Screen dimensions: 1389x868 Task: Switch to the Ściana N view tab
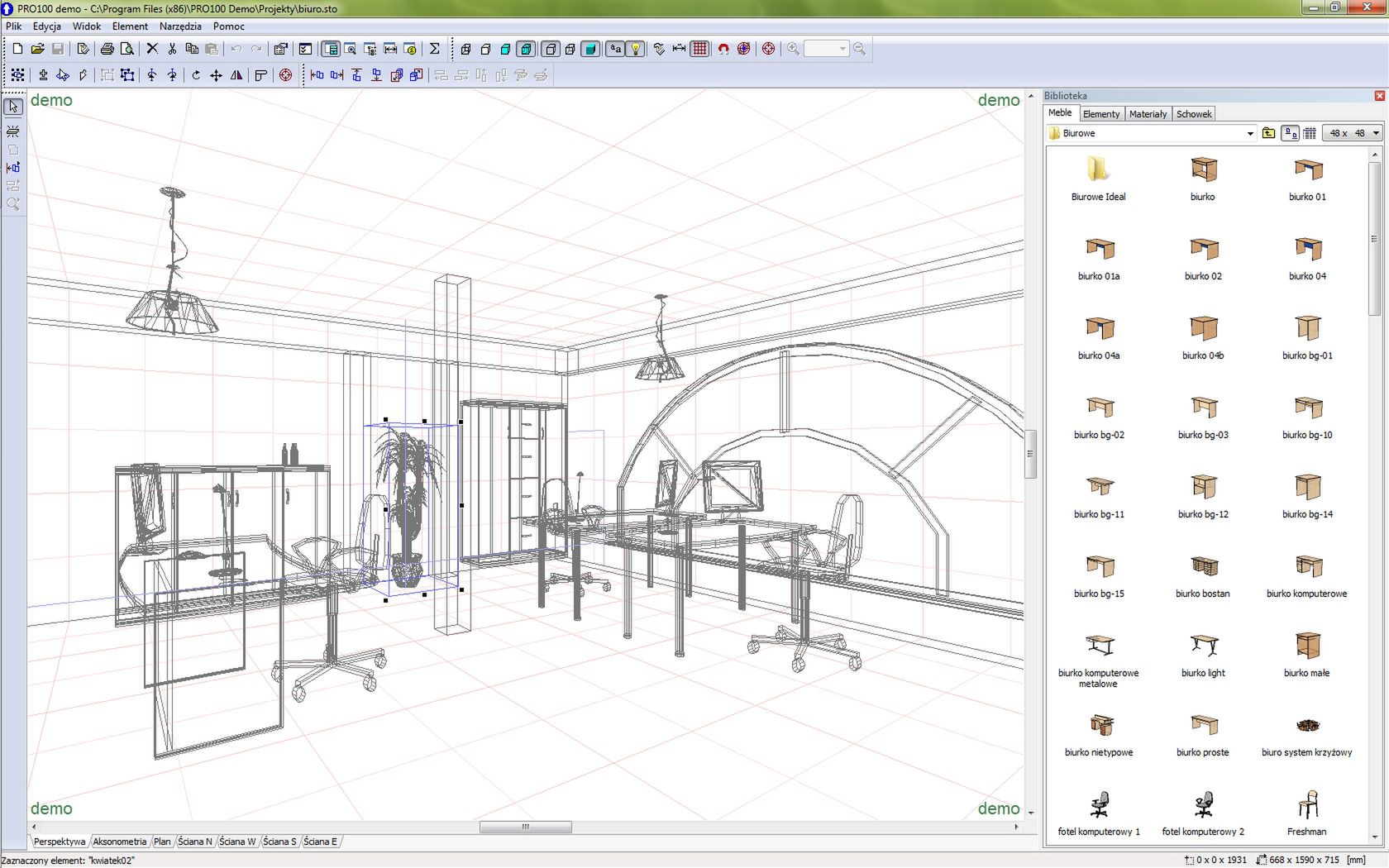(x=195, y=842)
